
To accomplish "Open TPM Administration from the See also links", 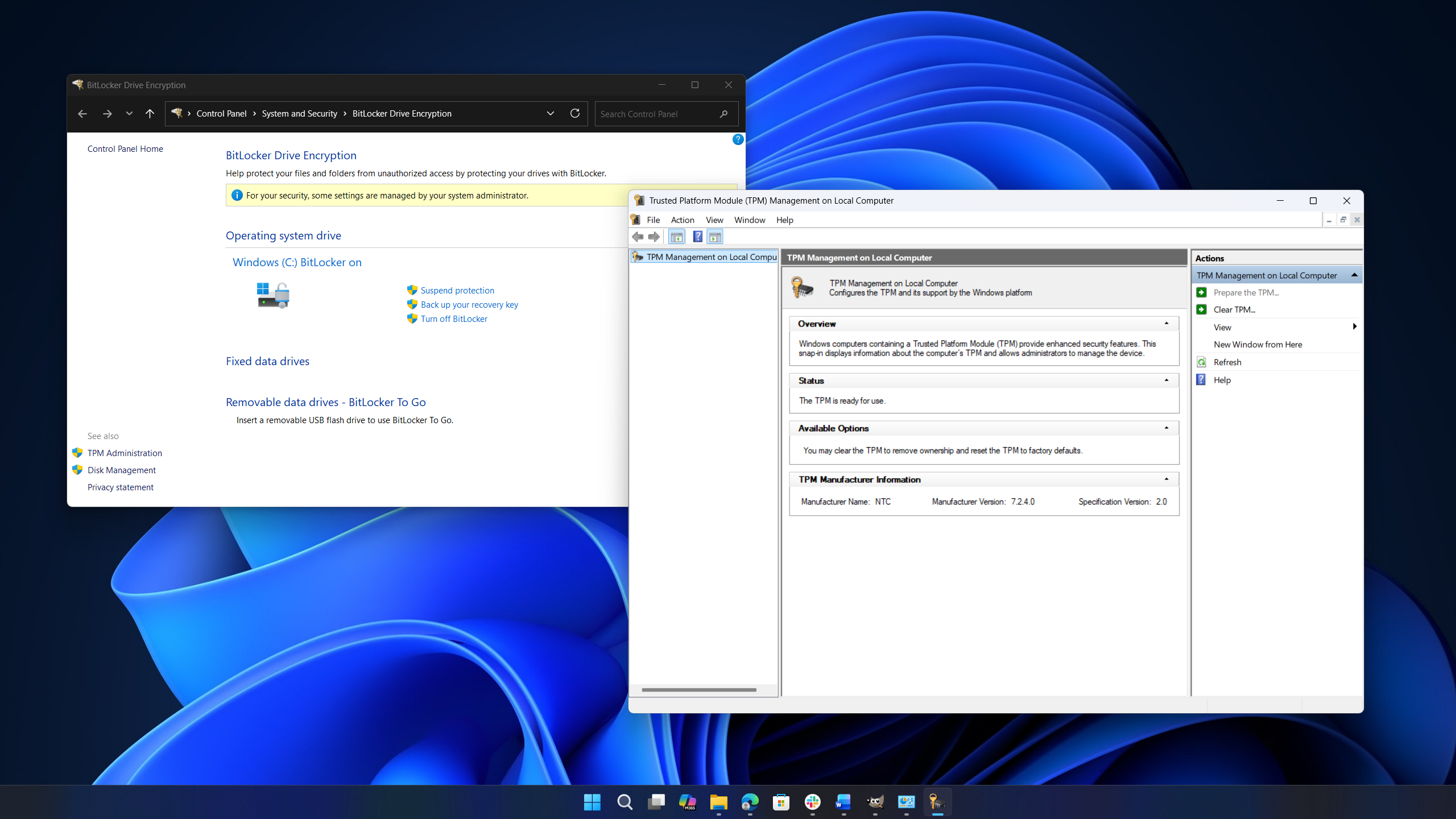I will [124, 453].
